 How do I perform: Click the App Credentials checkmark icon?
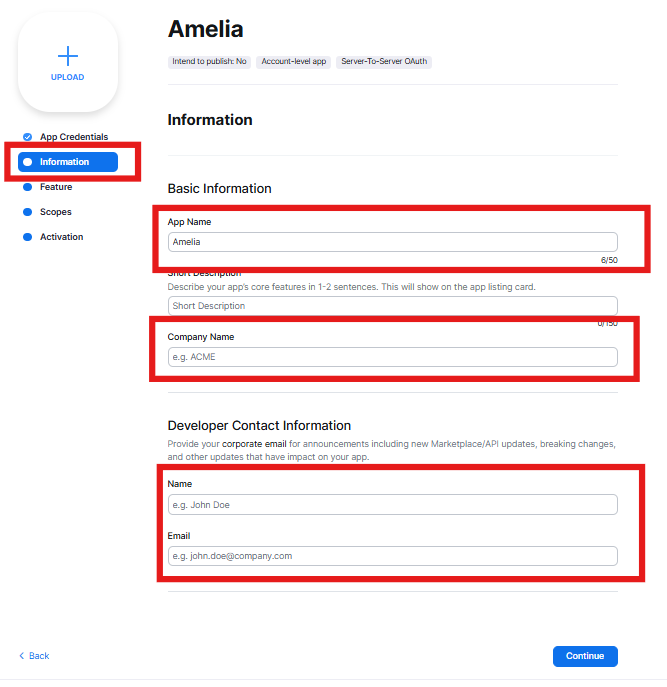click(x=28, y=137)
